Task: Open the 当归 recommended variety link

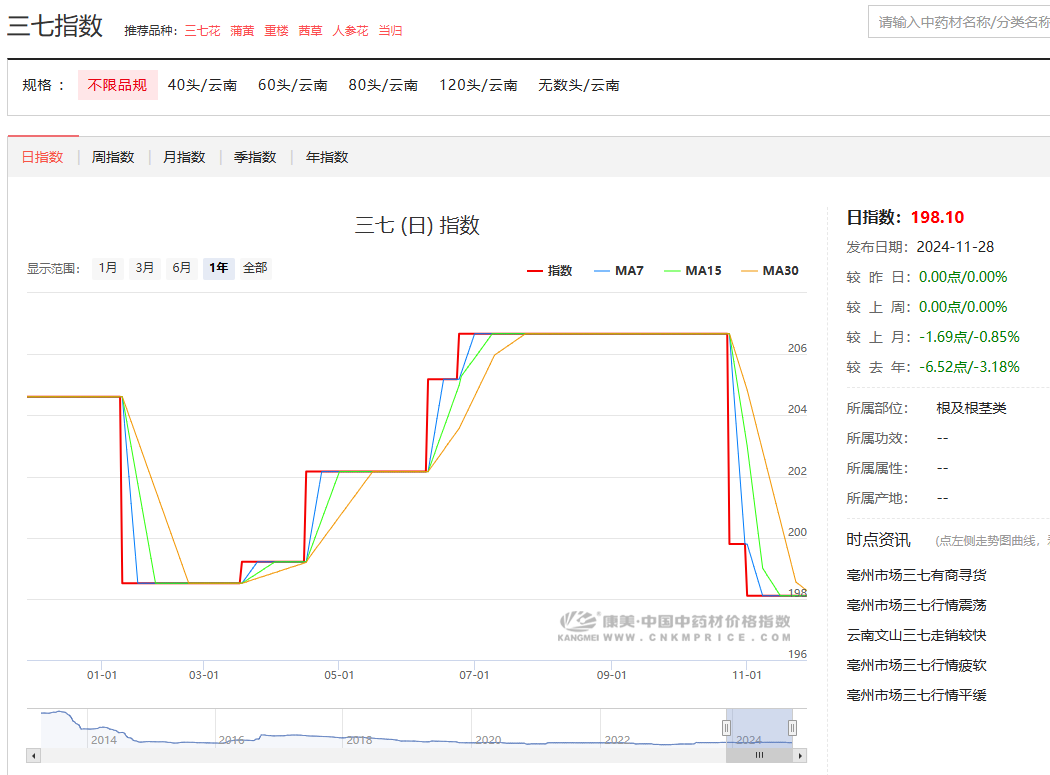Action: (x=390, y=31)
